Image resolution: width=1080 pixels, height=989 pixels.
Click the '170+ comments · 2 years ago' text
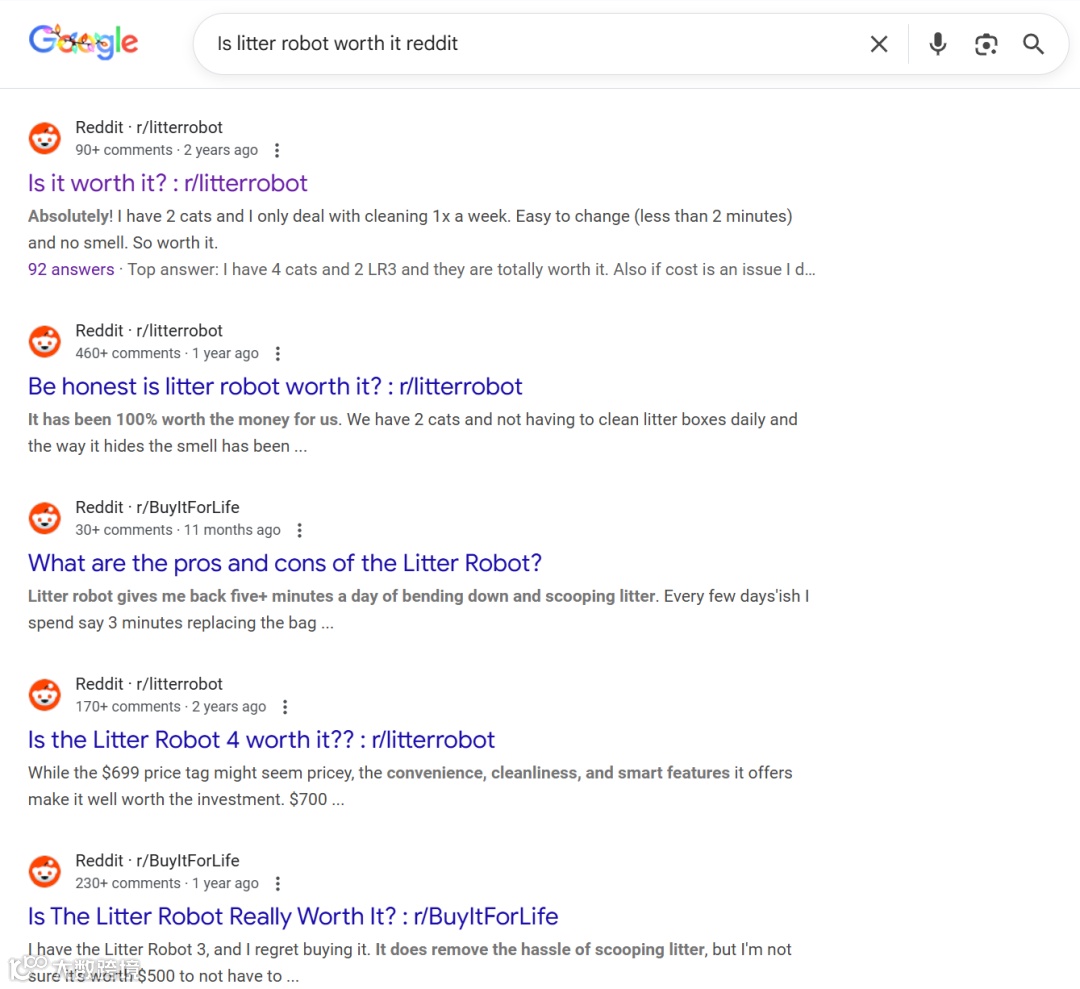[171, 707]
